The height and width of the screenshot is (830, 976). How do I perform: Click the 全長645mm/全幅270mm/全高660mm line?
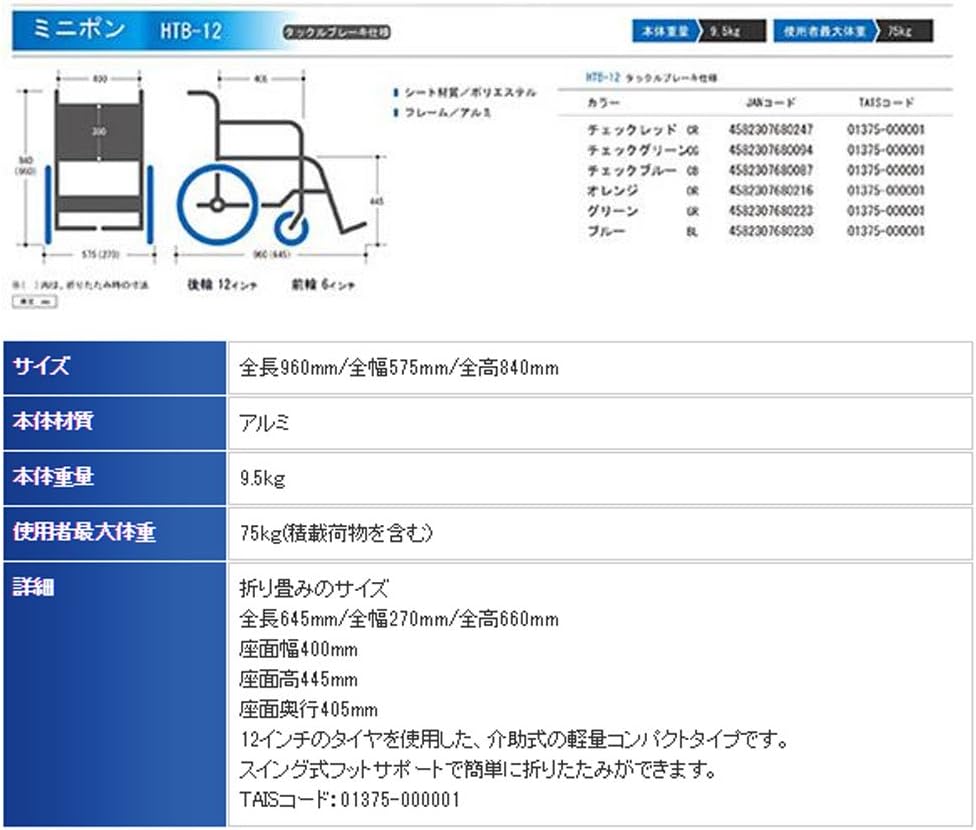pyautogui.click(x=399, y=619)
